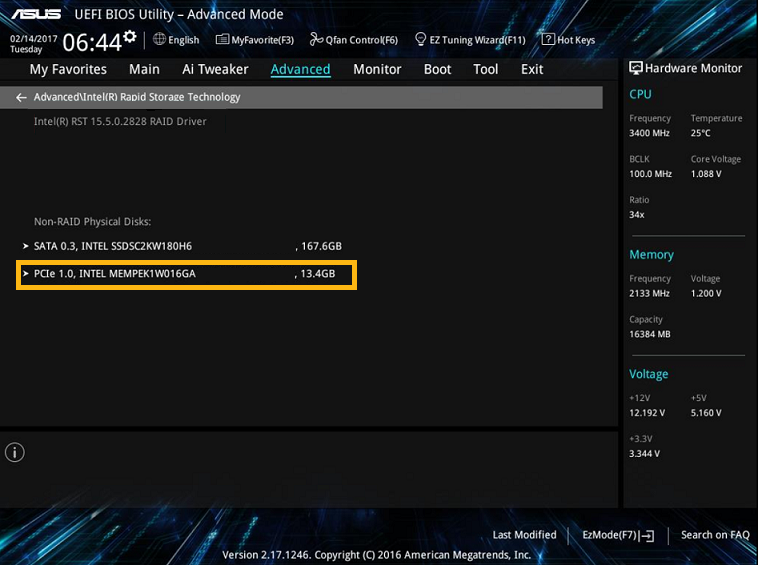Click the Voltage section heading
758x565 pixels.
[x=648, y=374]
